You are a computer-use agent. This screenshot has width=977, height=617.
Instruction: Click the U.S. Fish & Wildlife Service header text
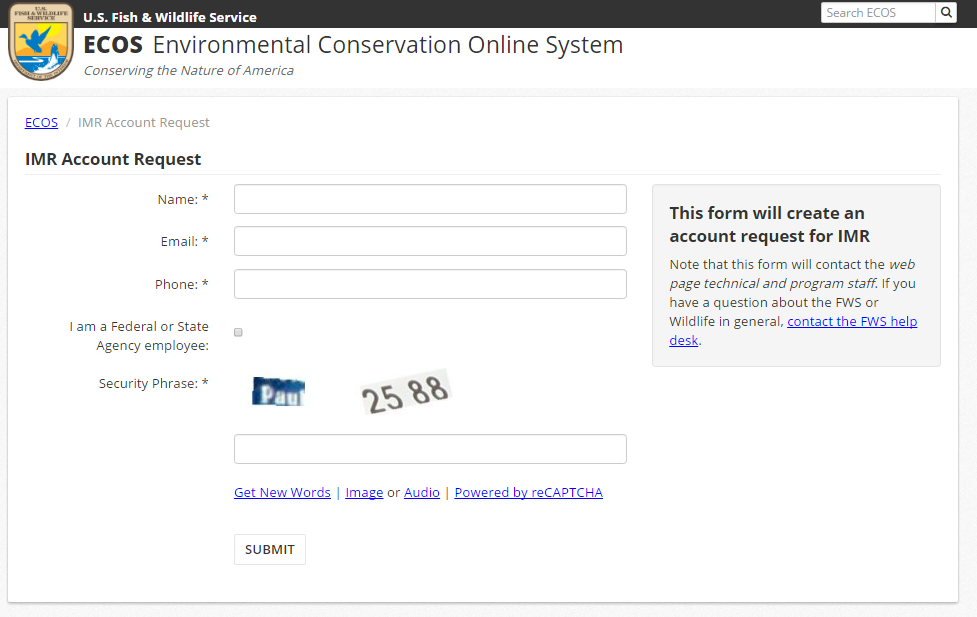[x=170, y=17]
